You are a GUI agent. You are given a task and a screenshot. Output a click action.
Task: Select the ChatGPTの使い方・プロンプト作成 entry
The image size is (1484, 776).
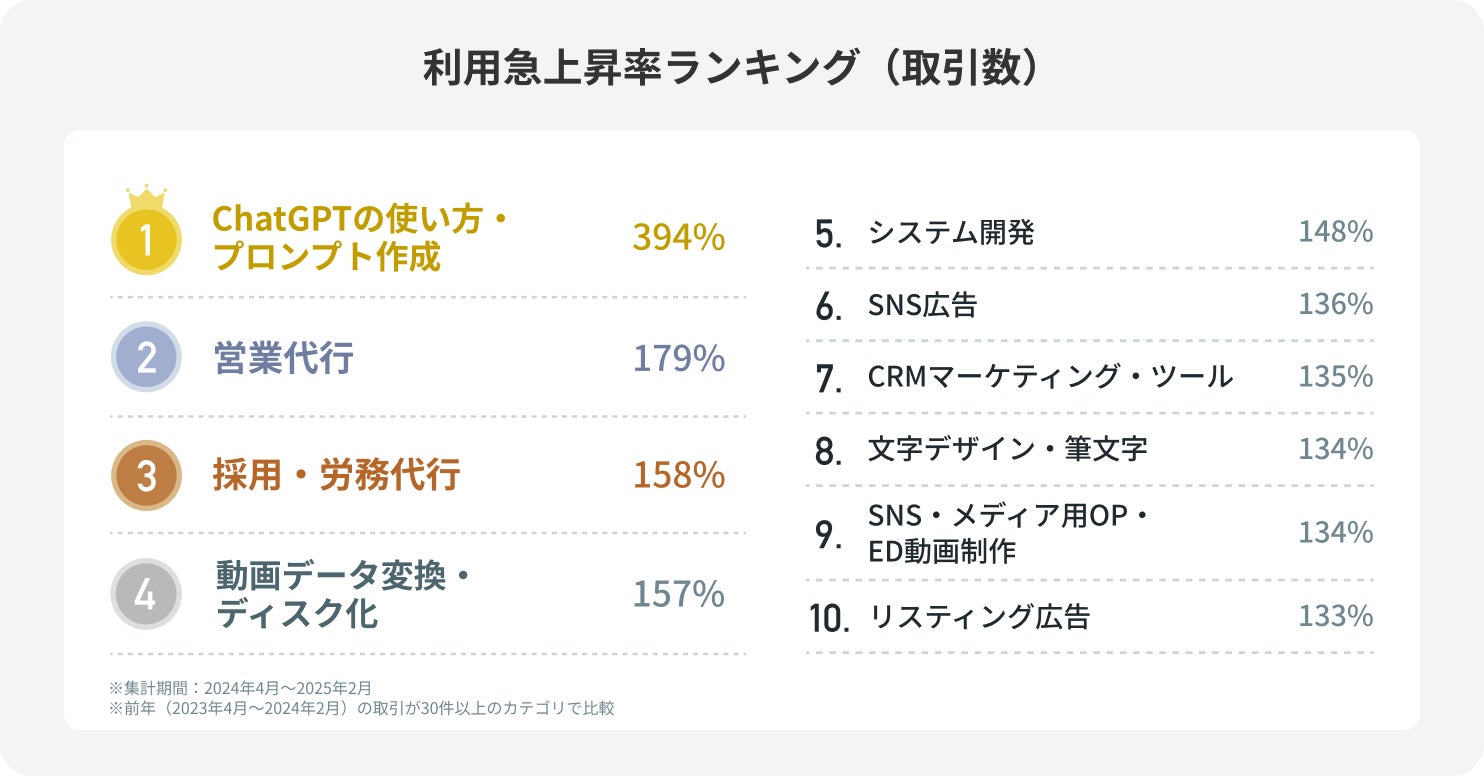[x=360, y=238]
